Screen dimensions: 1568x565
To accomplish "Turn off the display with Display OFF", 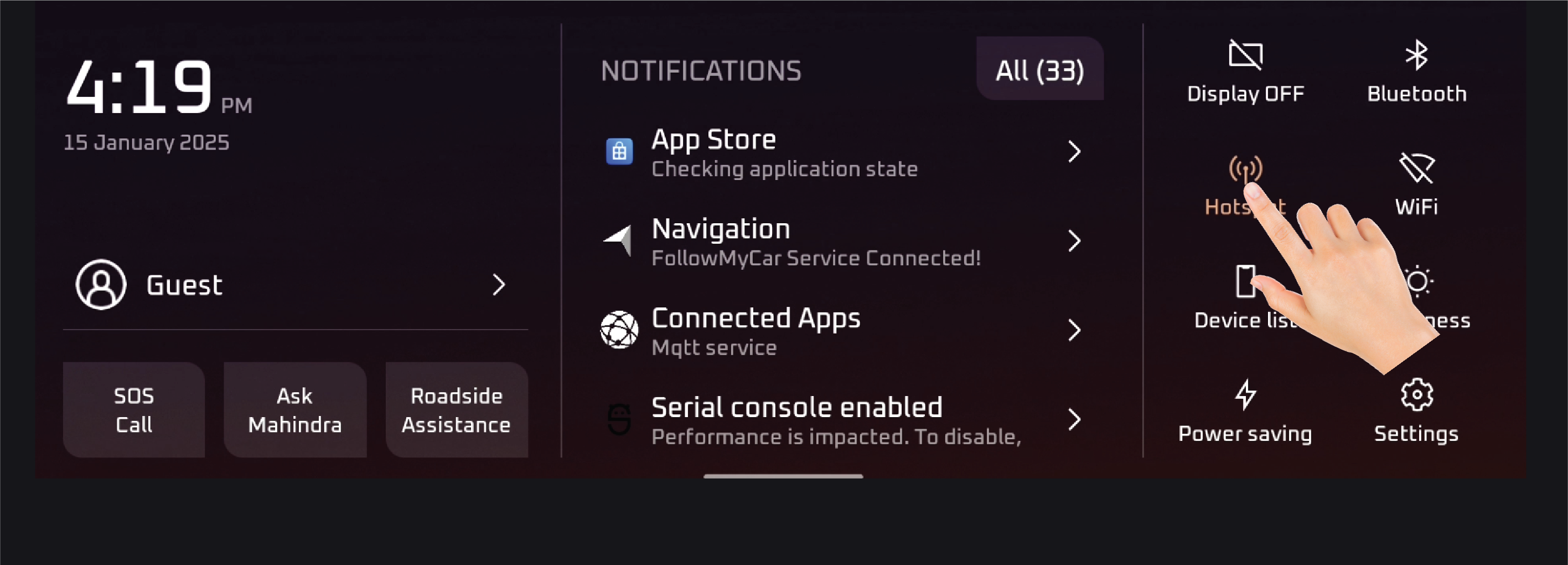I will pyautogui.click(x=1245, y=71).
